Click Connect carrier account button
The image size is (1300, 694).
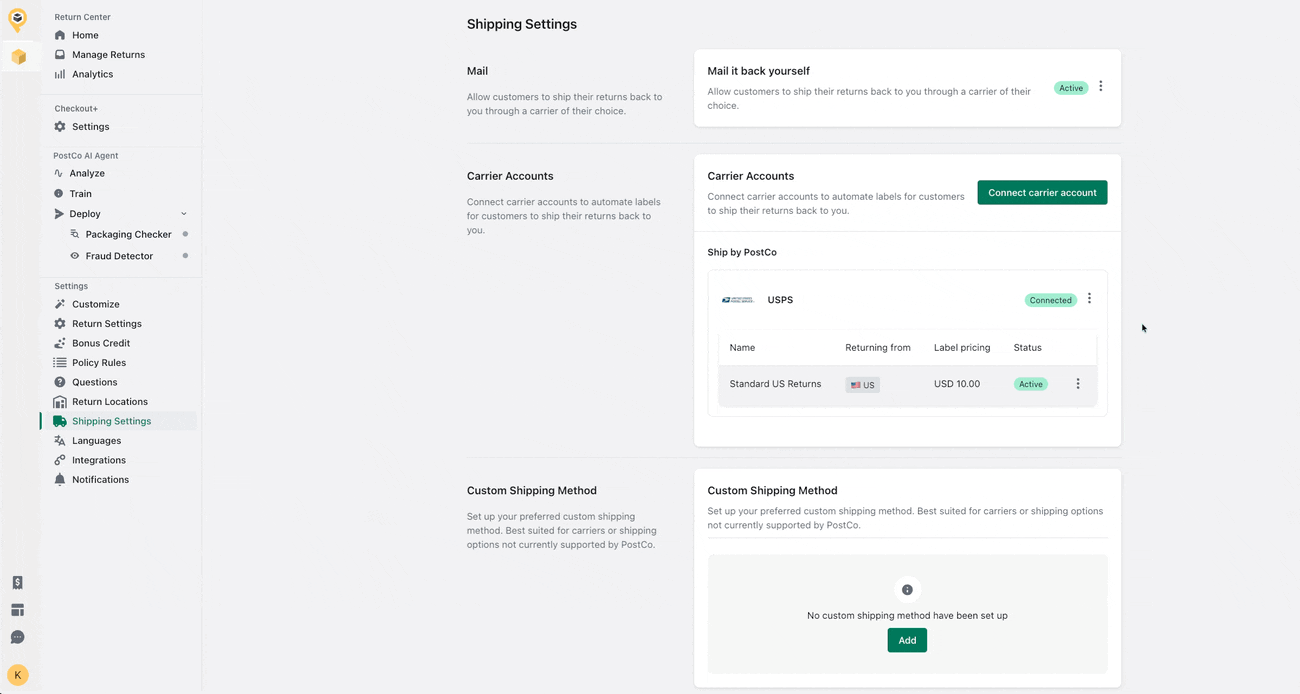tap(1042, 193)
